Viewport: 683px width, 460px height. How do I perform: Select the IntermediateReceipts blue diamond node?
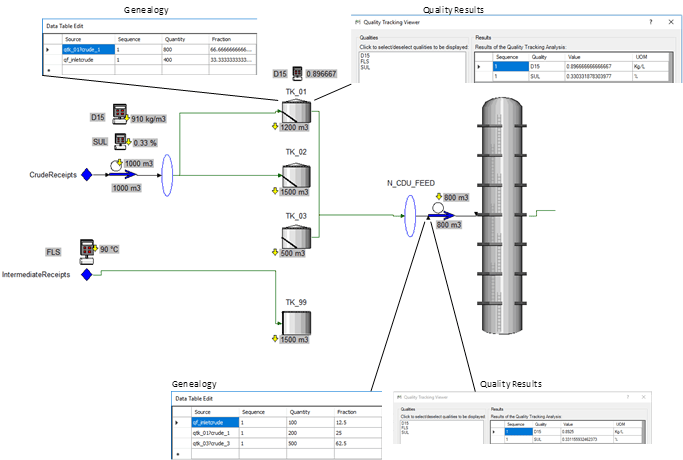tap(86, 274)
